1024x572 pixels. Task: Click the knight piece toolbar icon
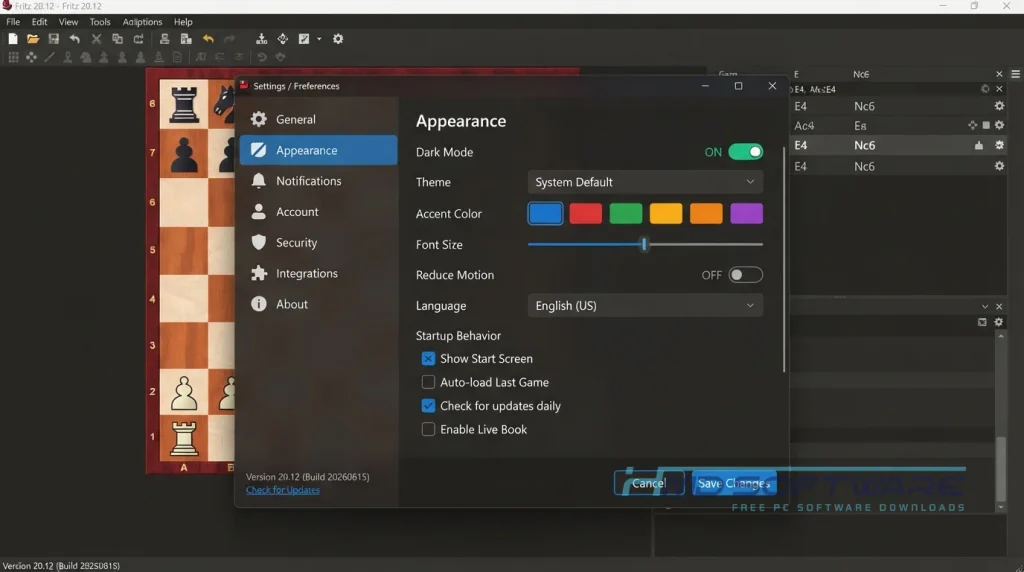coord(86,57)
